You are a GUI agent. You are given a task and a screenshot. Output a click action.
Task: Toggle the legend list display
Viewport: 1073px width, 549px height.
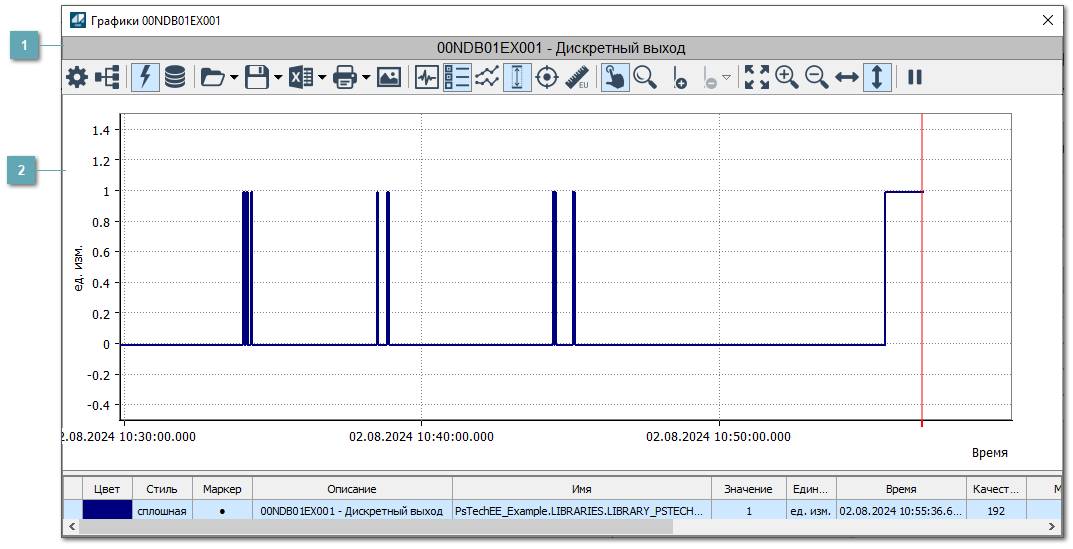457,77
